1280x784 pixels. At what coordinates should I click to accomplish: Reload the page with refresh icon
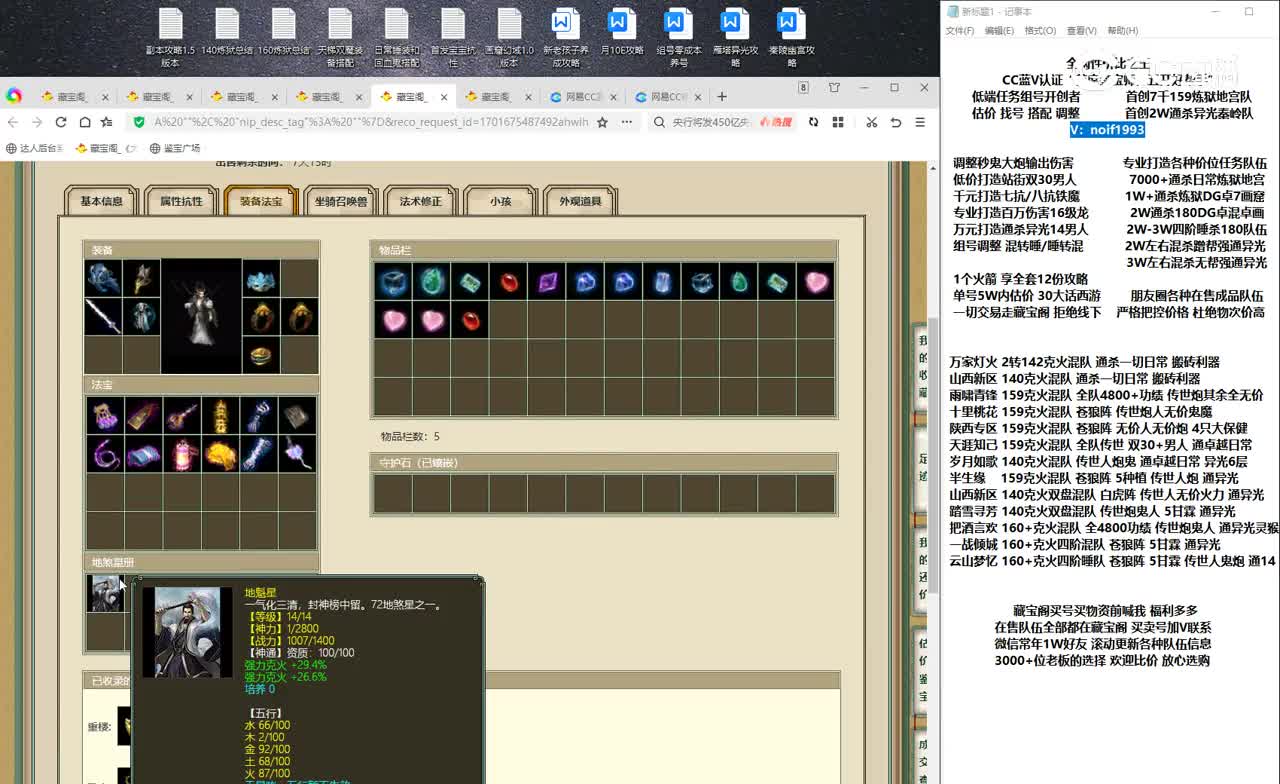61,122
